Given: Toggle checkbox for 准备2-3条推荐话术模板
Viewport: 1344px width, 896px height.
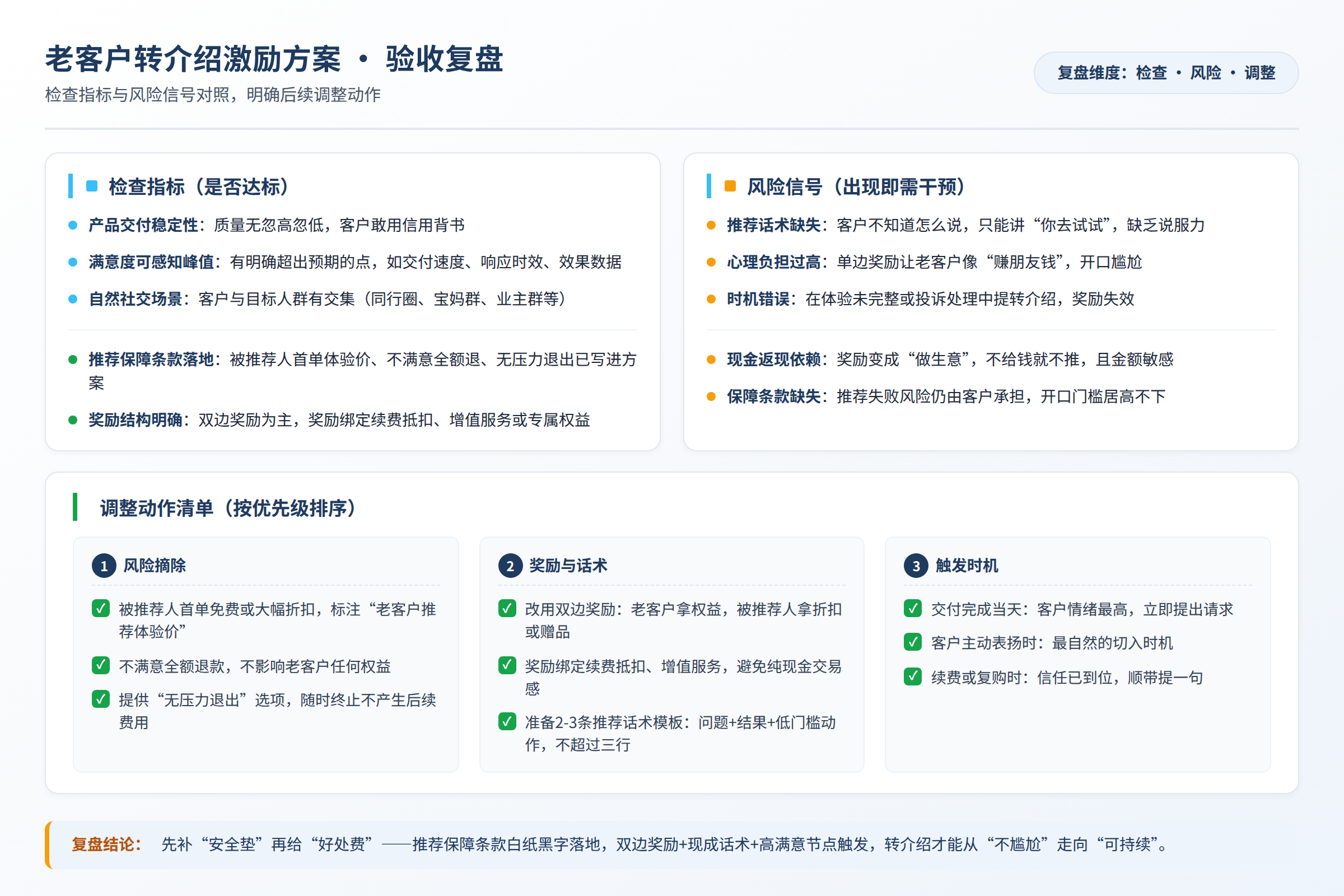Looking at the screenshot, I should pyautogui.click(x=507, y=722).
